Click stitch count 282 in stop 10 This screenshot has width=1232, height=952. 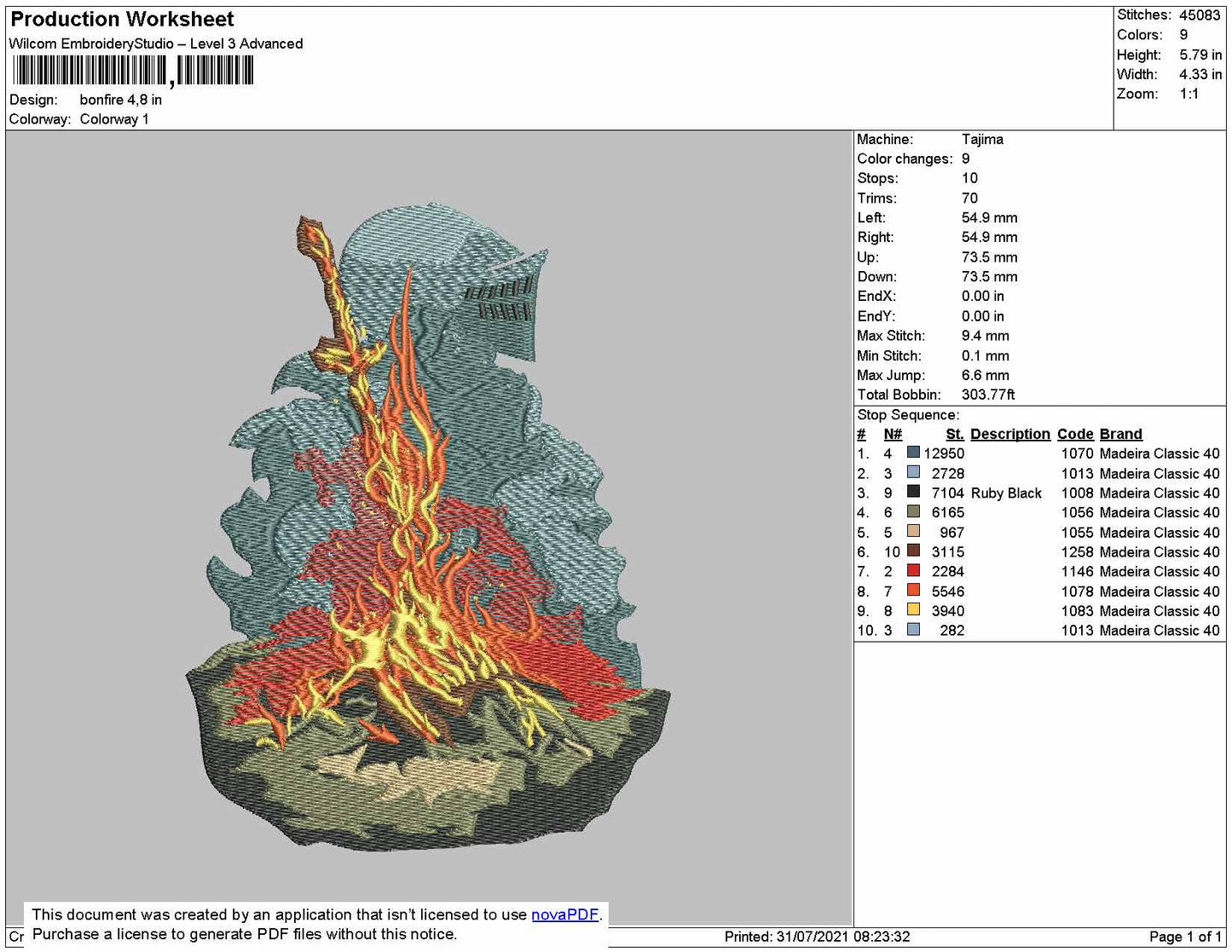(x=952, y=630)
